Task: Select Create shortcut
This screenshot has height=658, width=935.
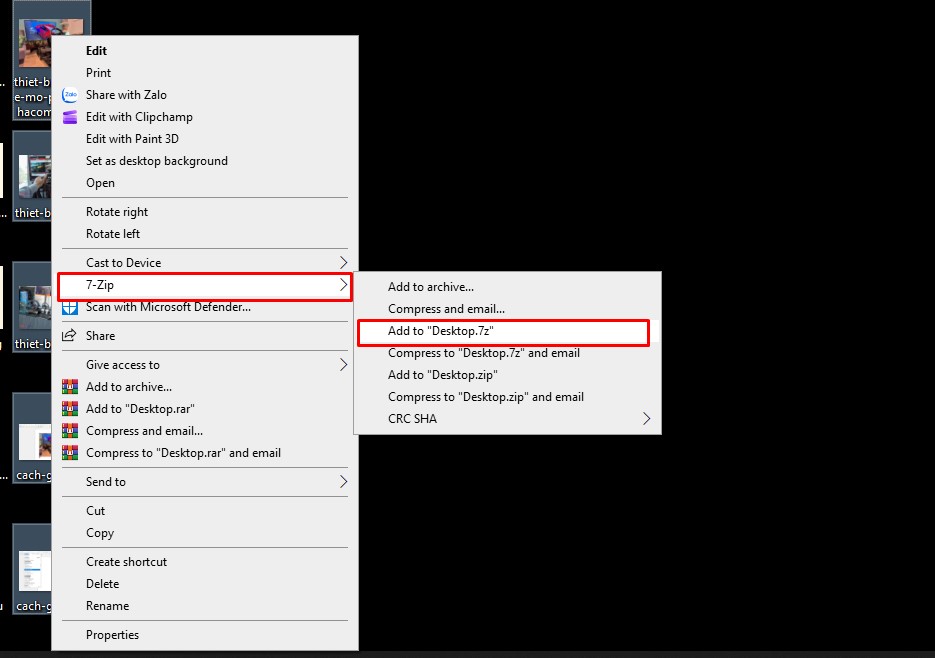Action: coord(205,562)
